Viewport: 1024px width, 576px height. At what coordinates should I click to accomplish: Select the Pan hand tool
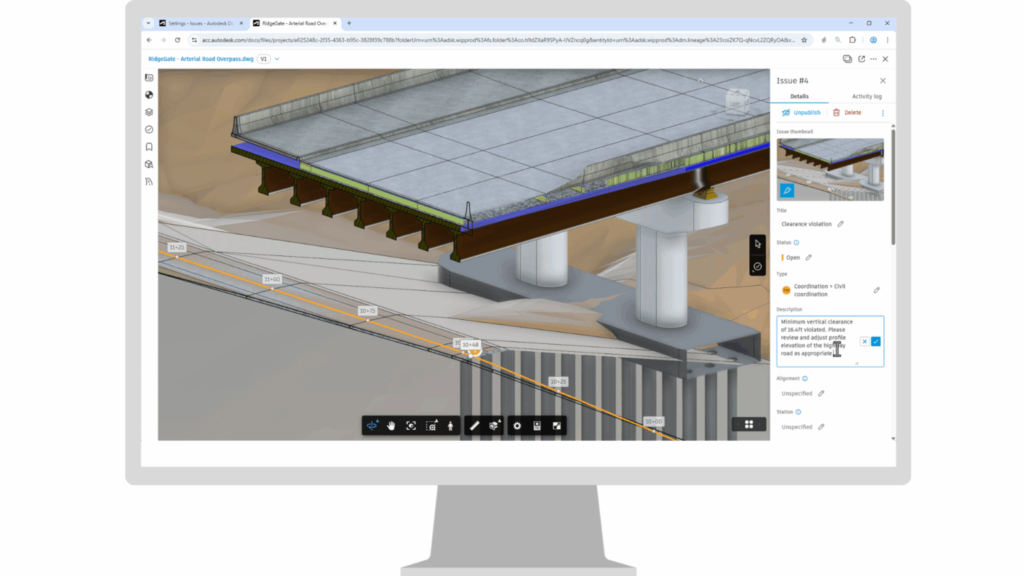click(x=391, y=425)
